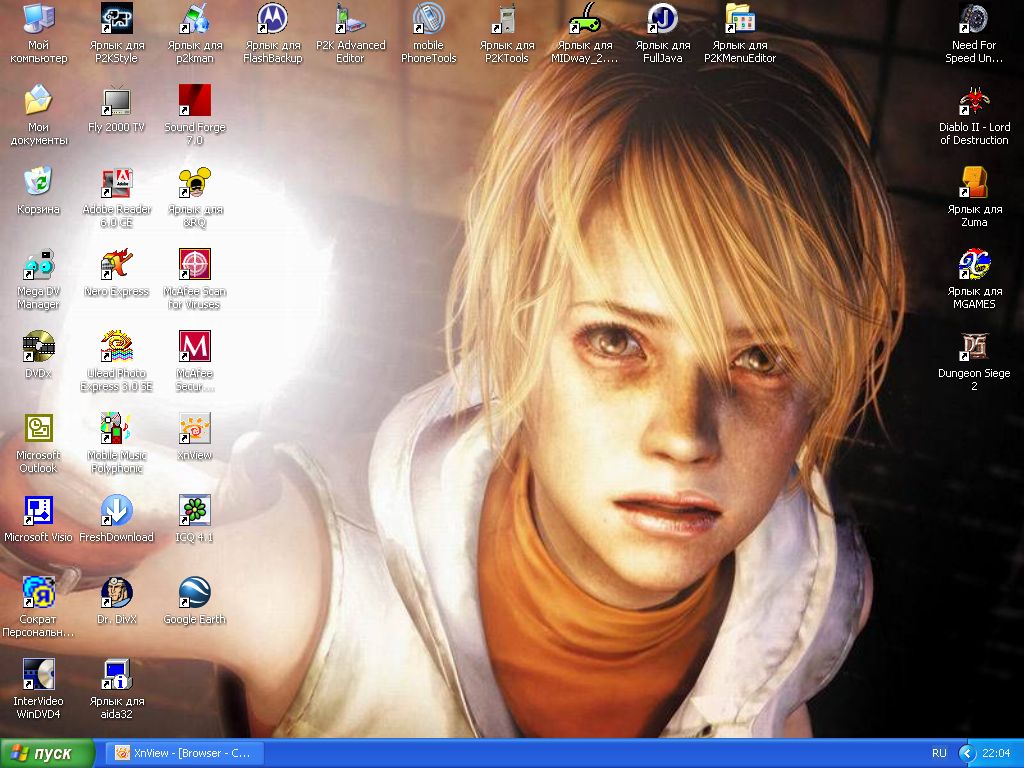Click the P2KTools shortcut icon
The height and width of the screenshot is (768, 1024).
pos(507,18)
